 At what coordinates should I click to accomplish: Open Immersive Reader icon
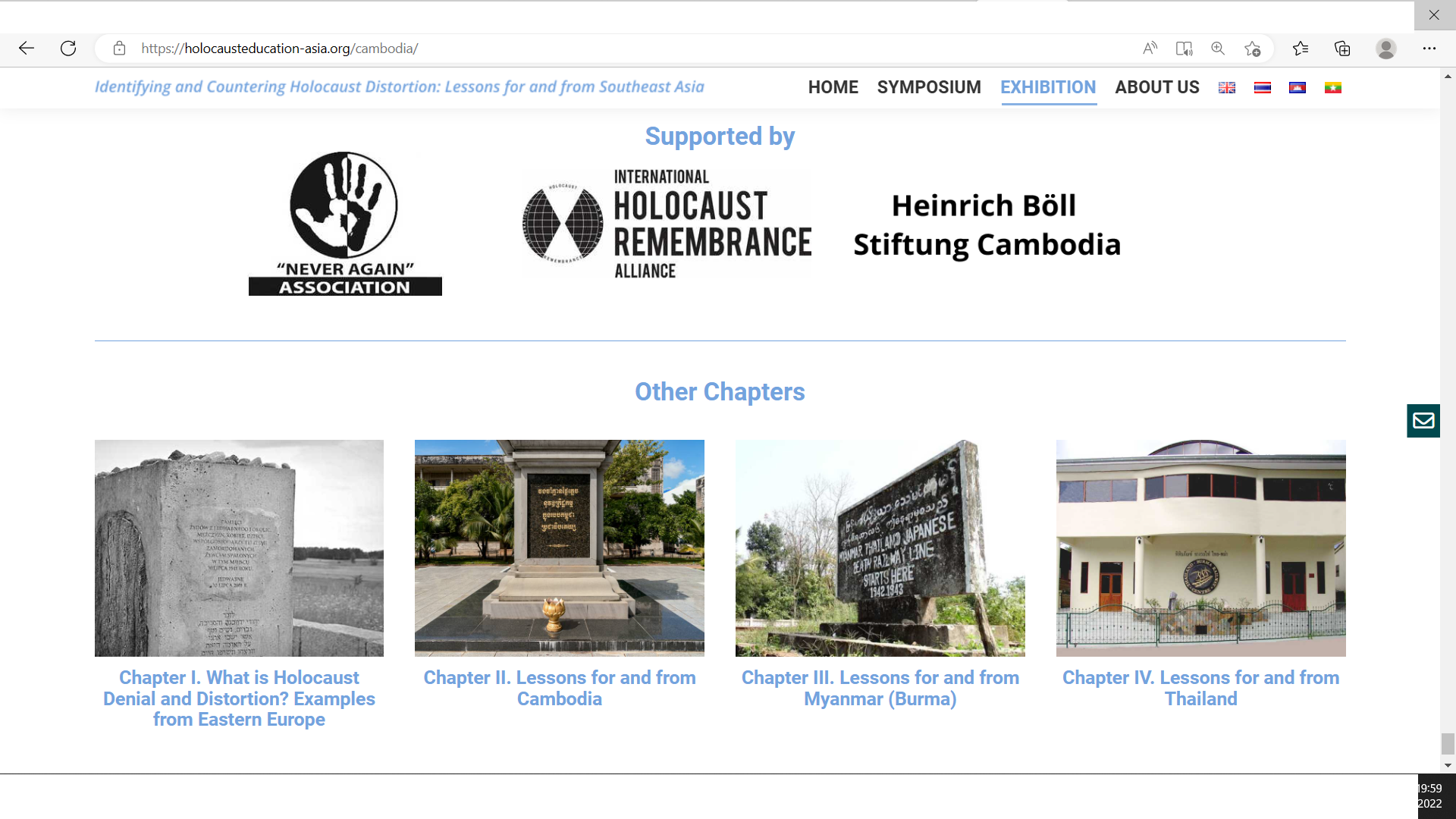(x=1184, y=49)
